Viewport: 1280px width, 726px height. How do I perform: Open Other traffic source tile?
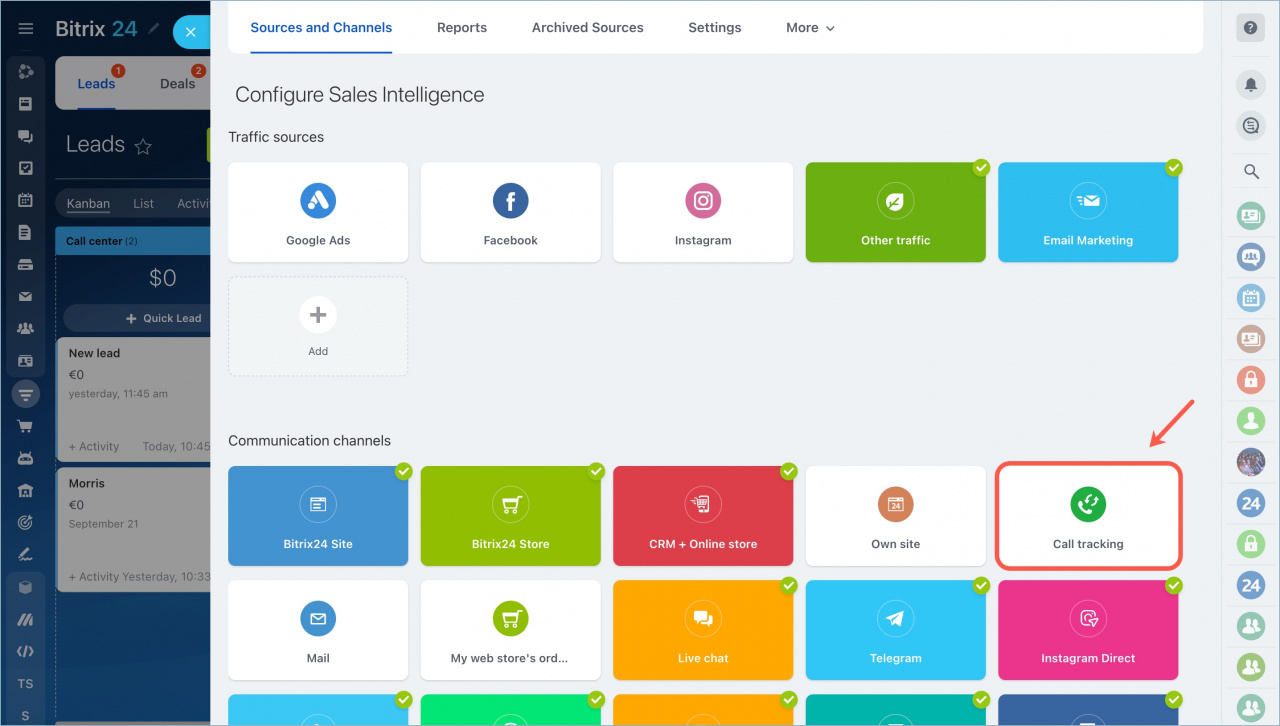[896, 213]
